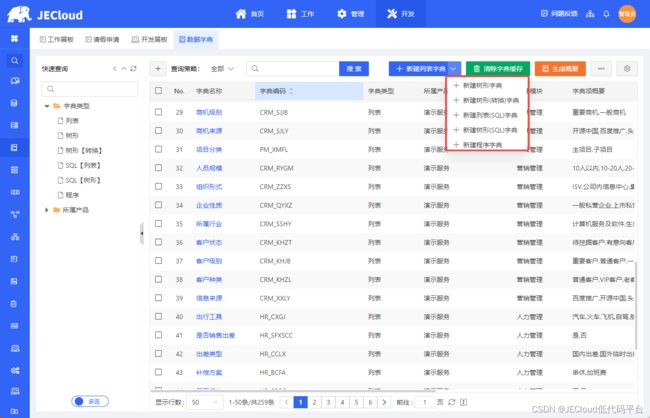Toggle the 多选 switch at bottom left
Image resolution: width=650 pixels, height=418 pixels.
(x=90, y=401)
